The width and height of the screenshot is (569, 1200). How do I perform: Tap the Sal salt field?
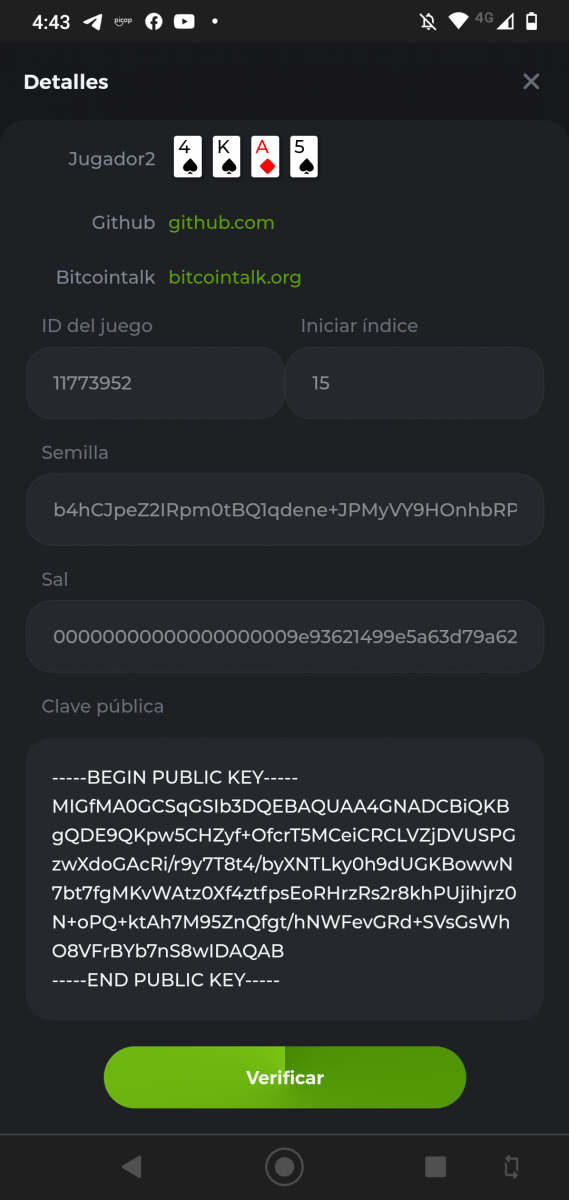click(285, 636)
